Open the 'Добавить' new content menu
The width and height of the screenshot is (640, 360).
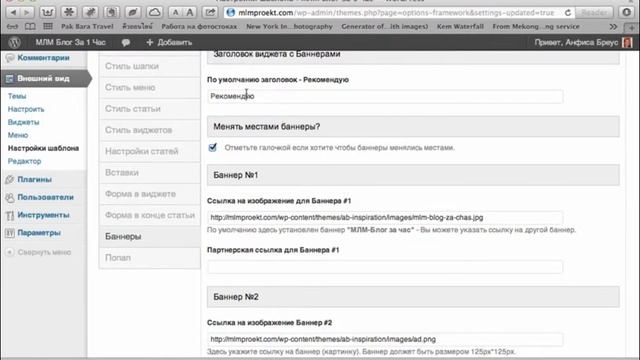click(x=169, y=42)
